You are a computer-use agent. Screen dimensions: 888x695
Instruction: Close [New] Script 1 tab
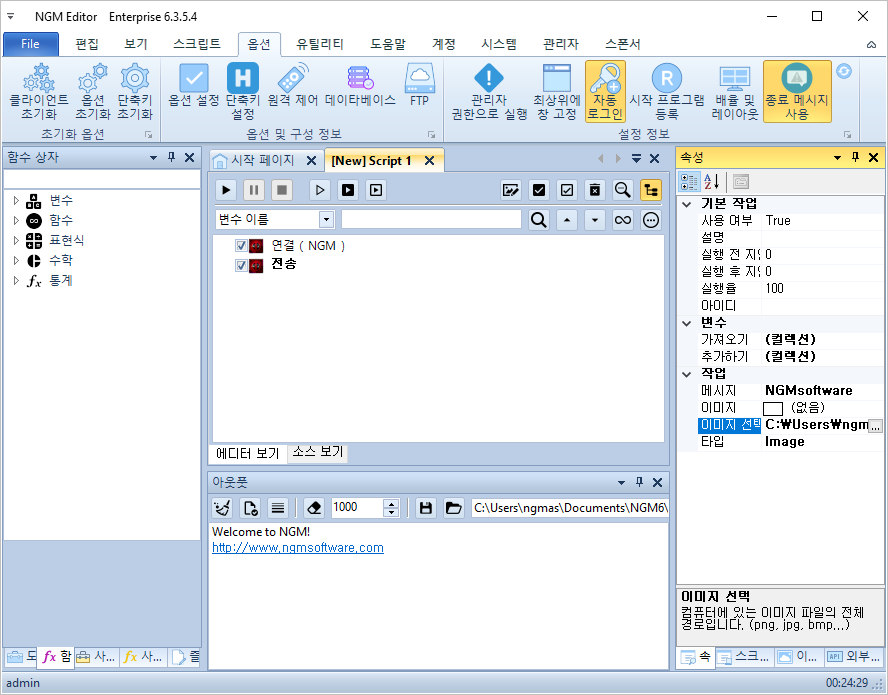tap(430, 161)
